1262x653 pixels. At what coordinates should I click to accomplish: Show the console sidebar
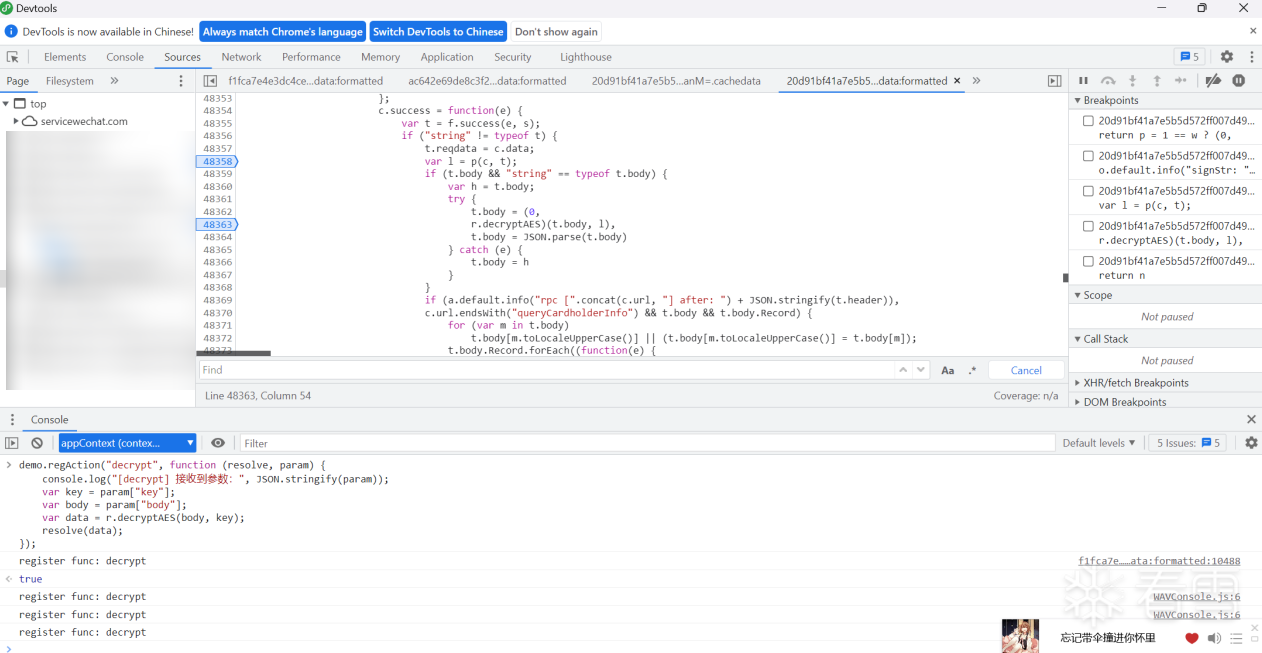(12, 443)
